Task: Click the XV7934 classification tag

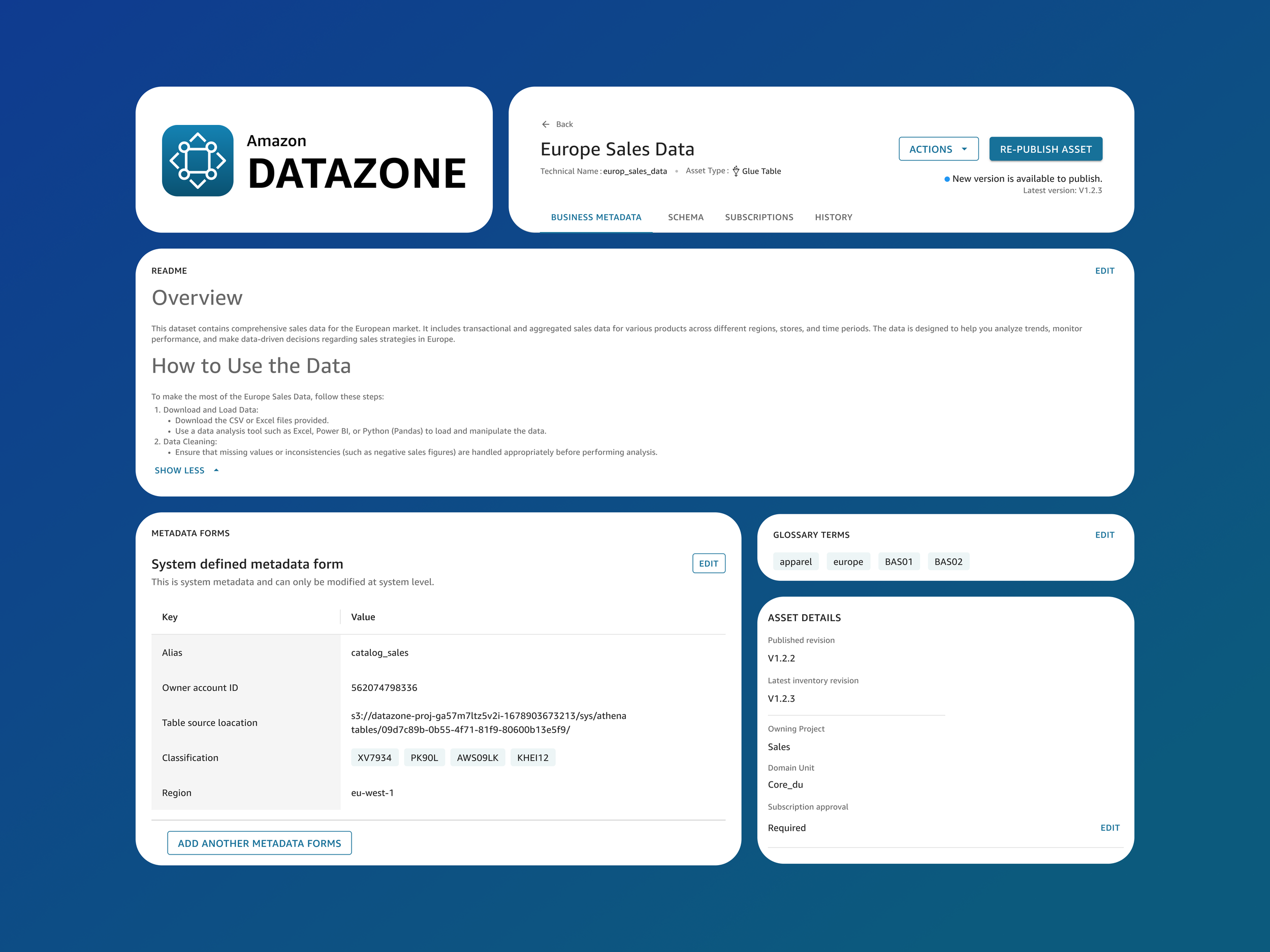Action: coord(374,758)
